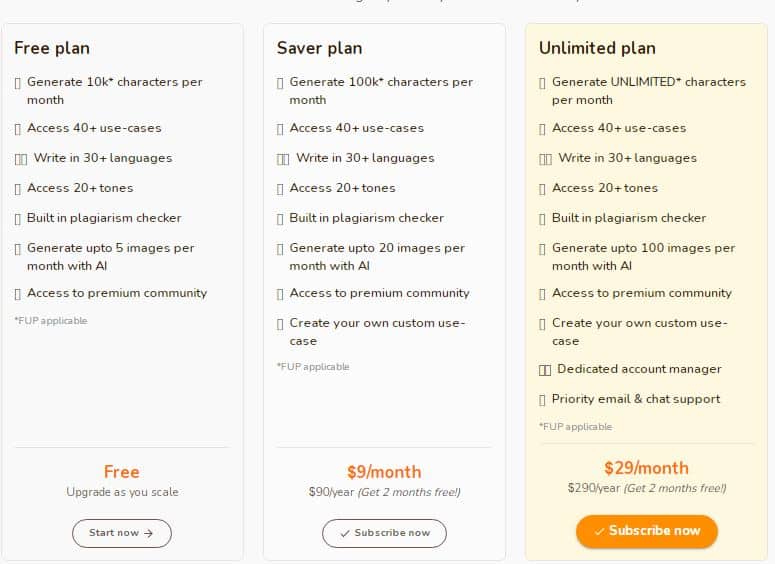Click the $290/year Get 2 months free text

(x=646, y=488)
